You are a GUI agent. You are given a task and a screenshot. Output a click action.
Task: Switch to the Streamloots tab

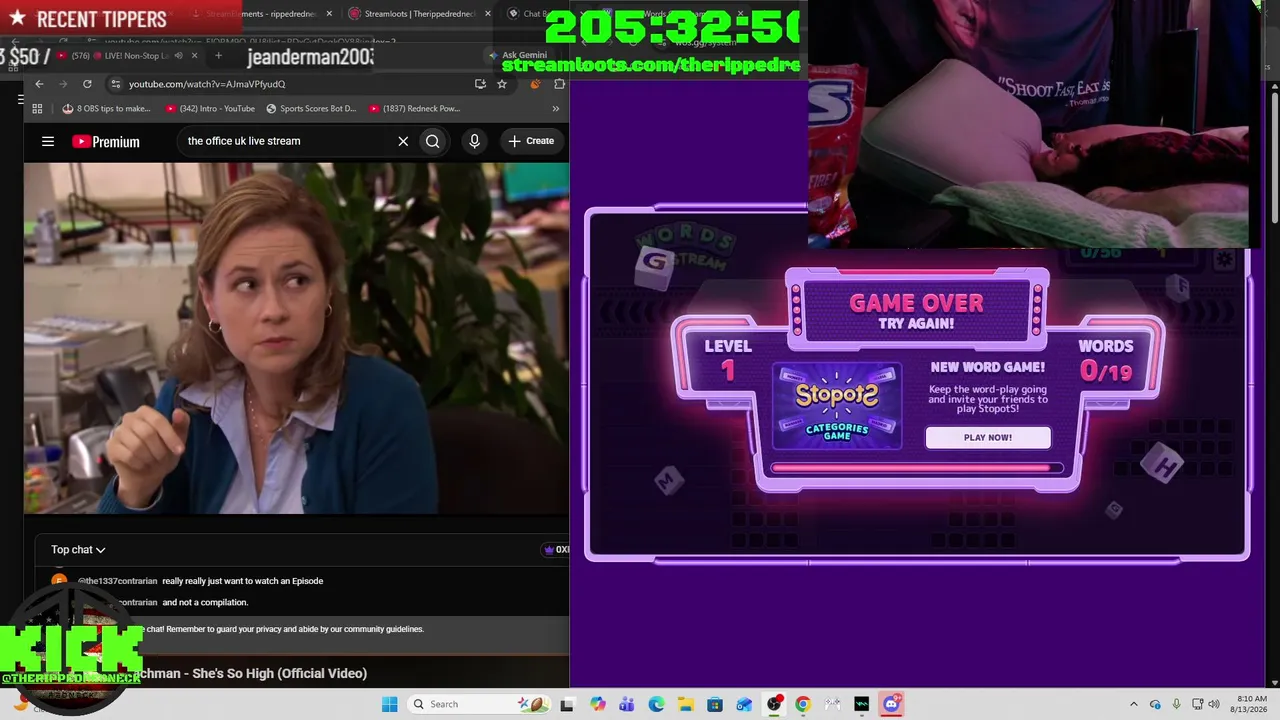(419, 14)
